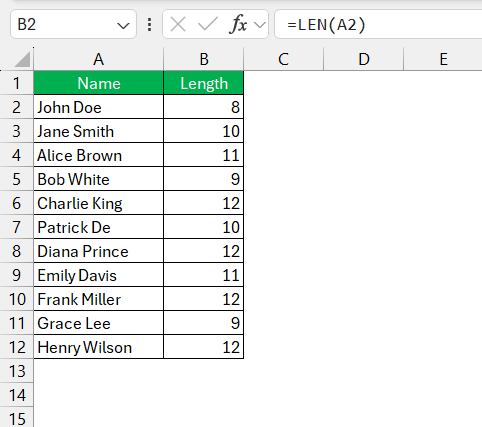Select the length cell next to Diana Prince
Viewport: 482px width, 427px height.
(204, 251)
